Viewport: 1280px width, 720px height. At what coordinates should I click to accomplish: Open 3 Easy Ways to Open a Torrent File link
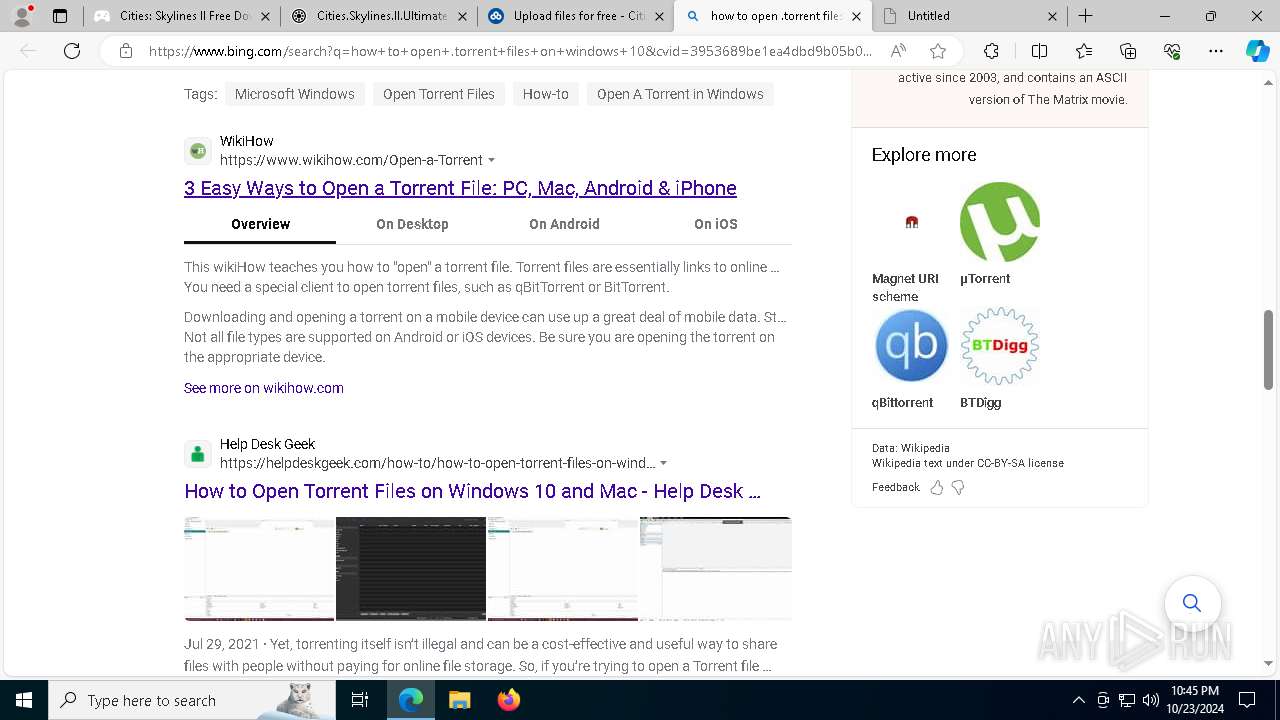(x=460, y=188)
